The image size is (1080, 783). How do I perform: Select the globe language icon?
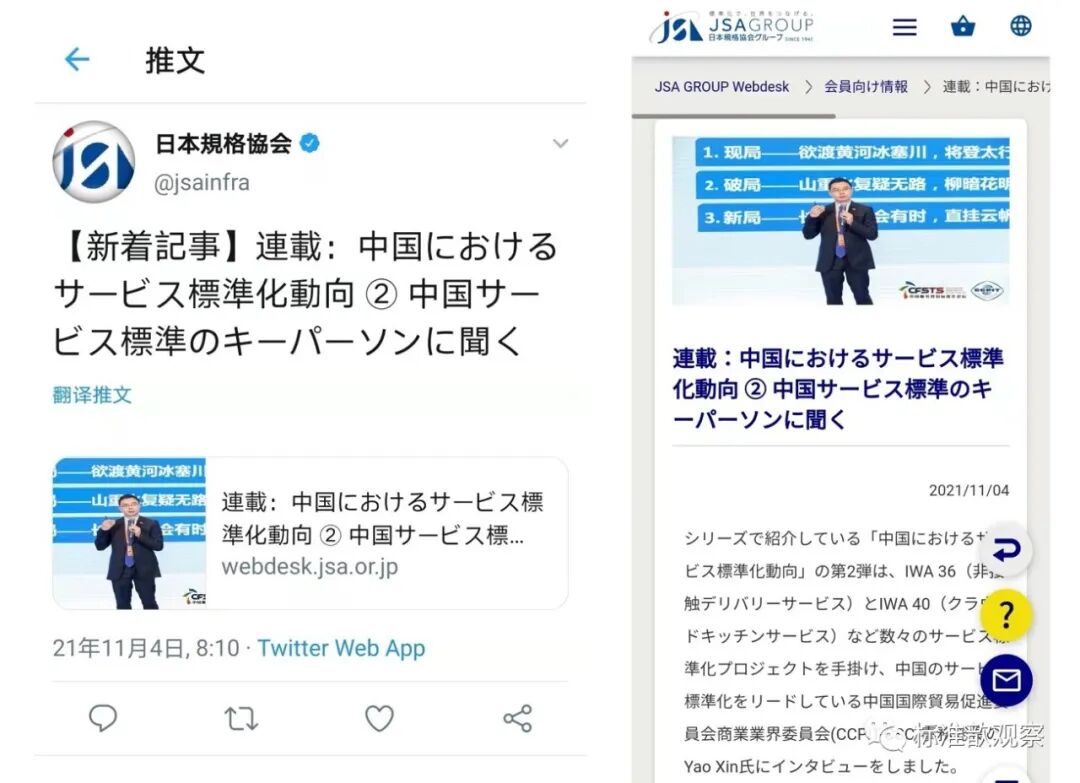click(1020, 26)
